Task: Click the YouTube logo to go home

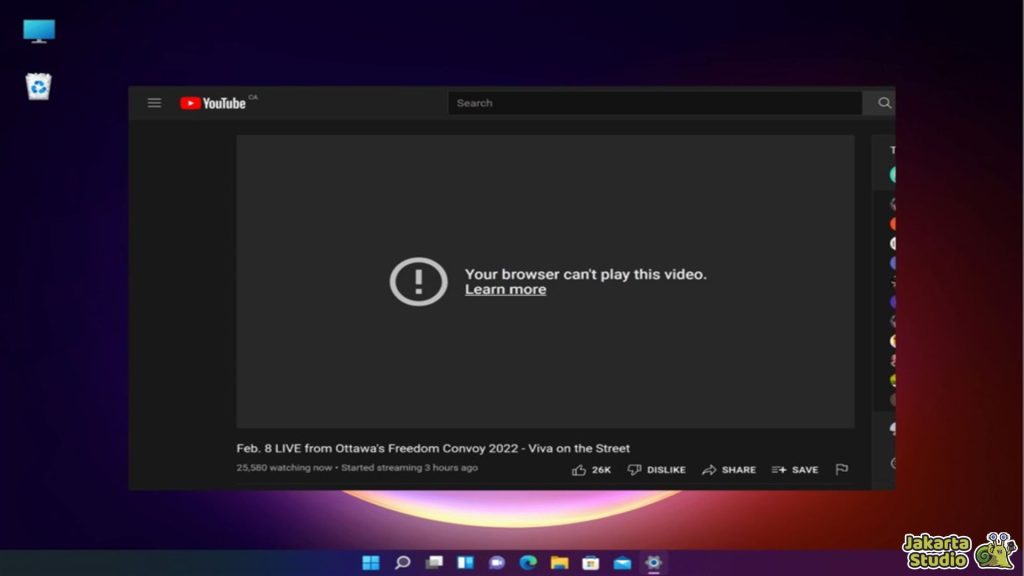Action: pos(210,102)
